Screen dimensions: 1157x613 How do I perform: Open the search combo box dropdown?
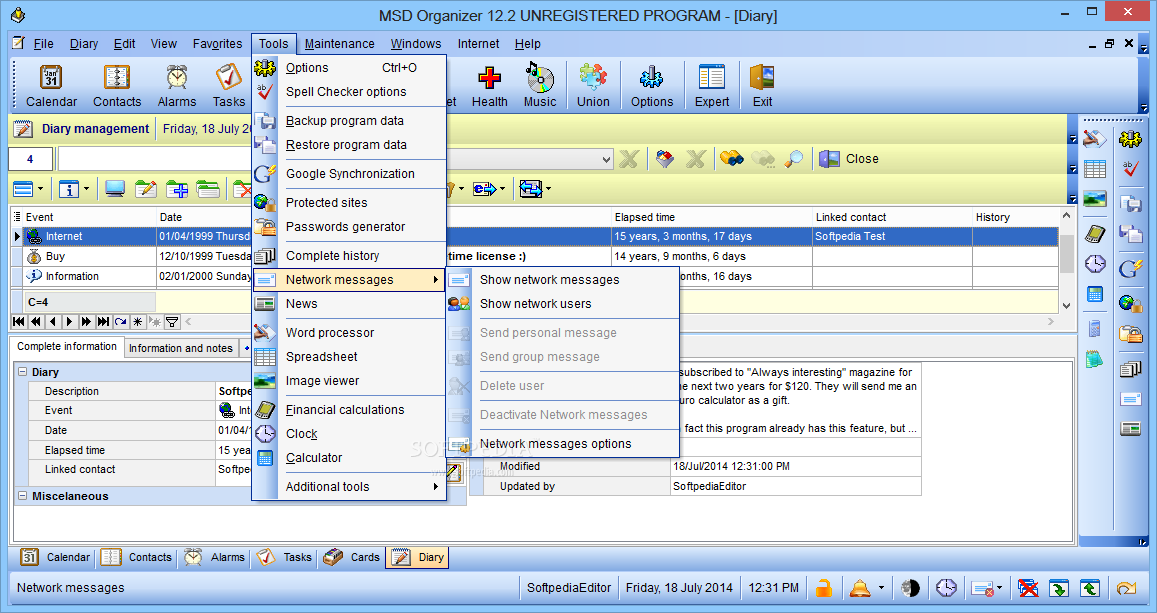pyautogui.click(x=606, y=159)
